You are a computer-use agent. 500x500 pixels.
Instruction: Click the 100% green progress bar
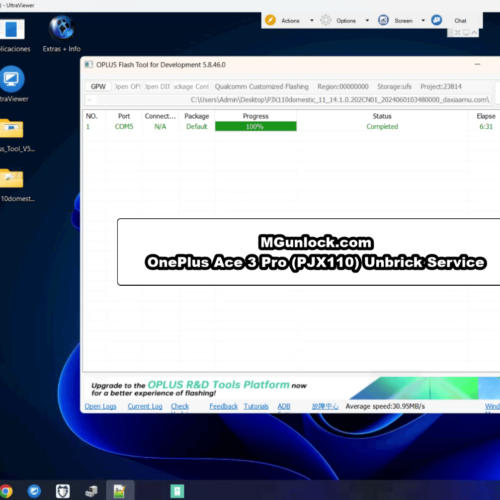256,126
